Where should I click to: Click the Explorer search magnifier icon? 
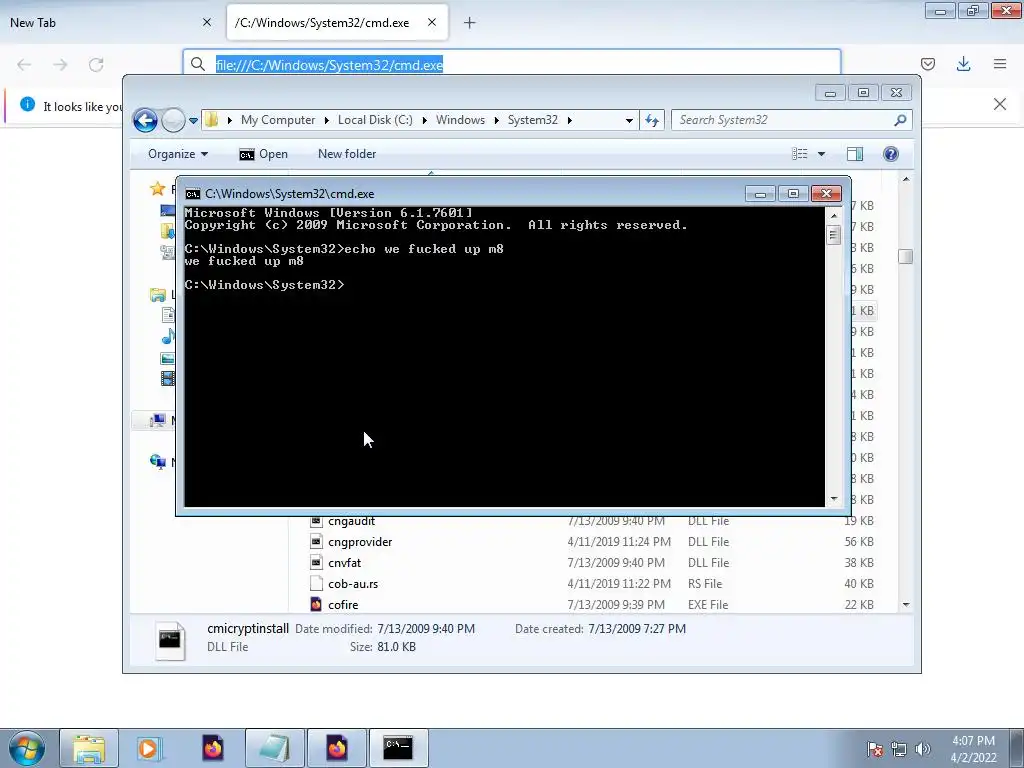(x=901, y=120)
